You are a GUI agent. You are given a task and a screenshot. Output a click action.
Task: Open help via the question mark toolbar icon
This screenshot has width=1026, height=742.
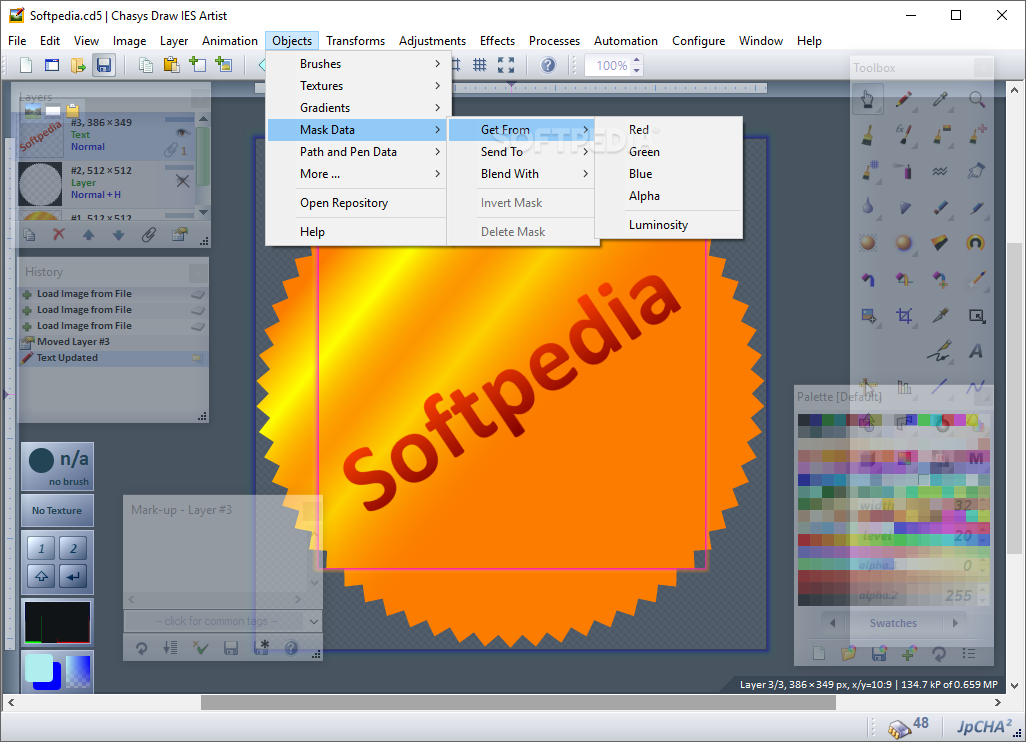548,65
